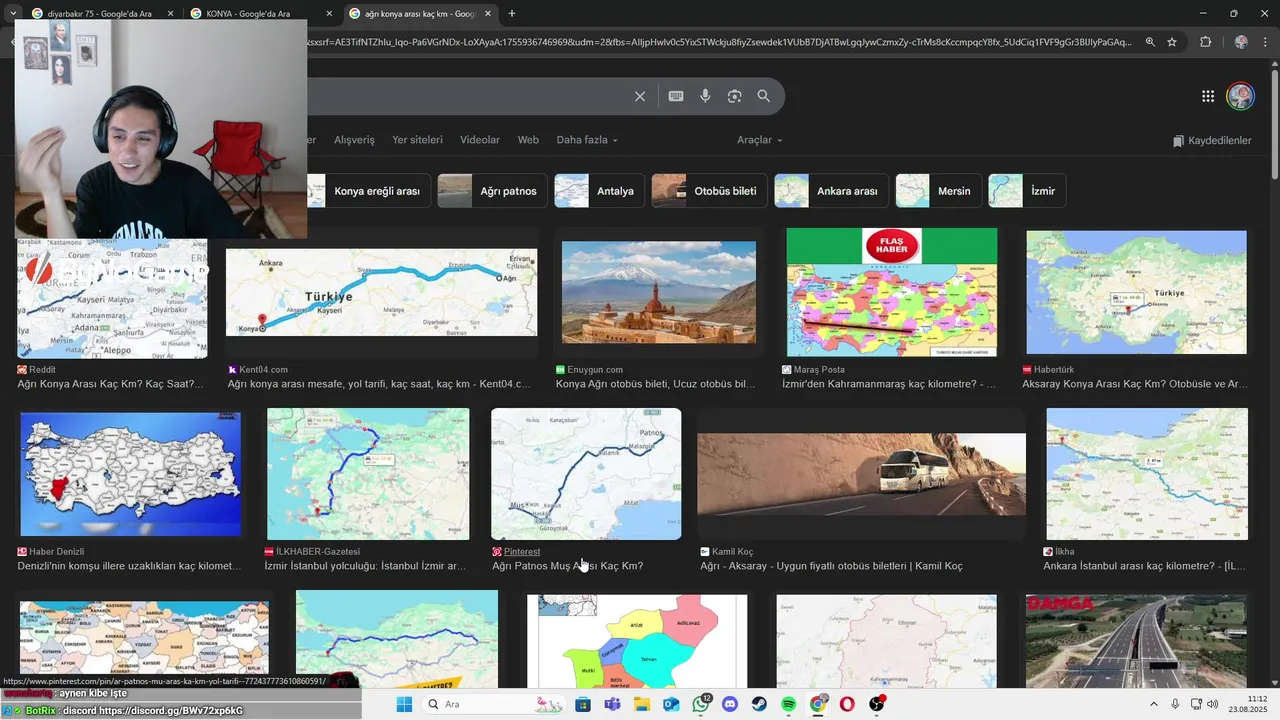Open Microsoft Teams from the taskbar

612,704
